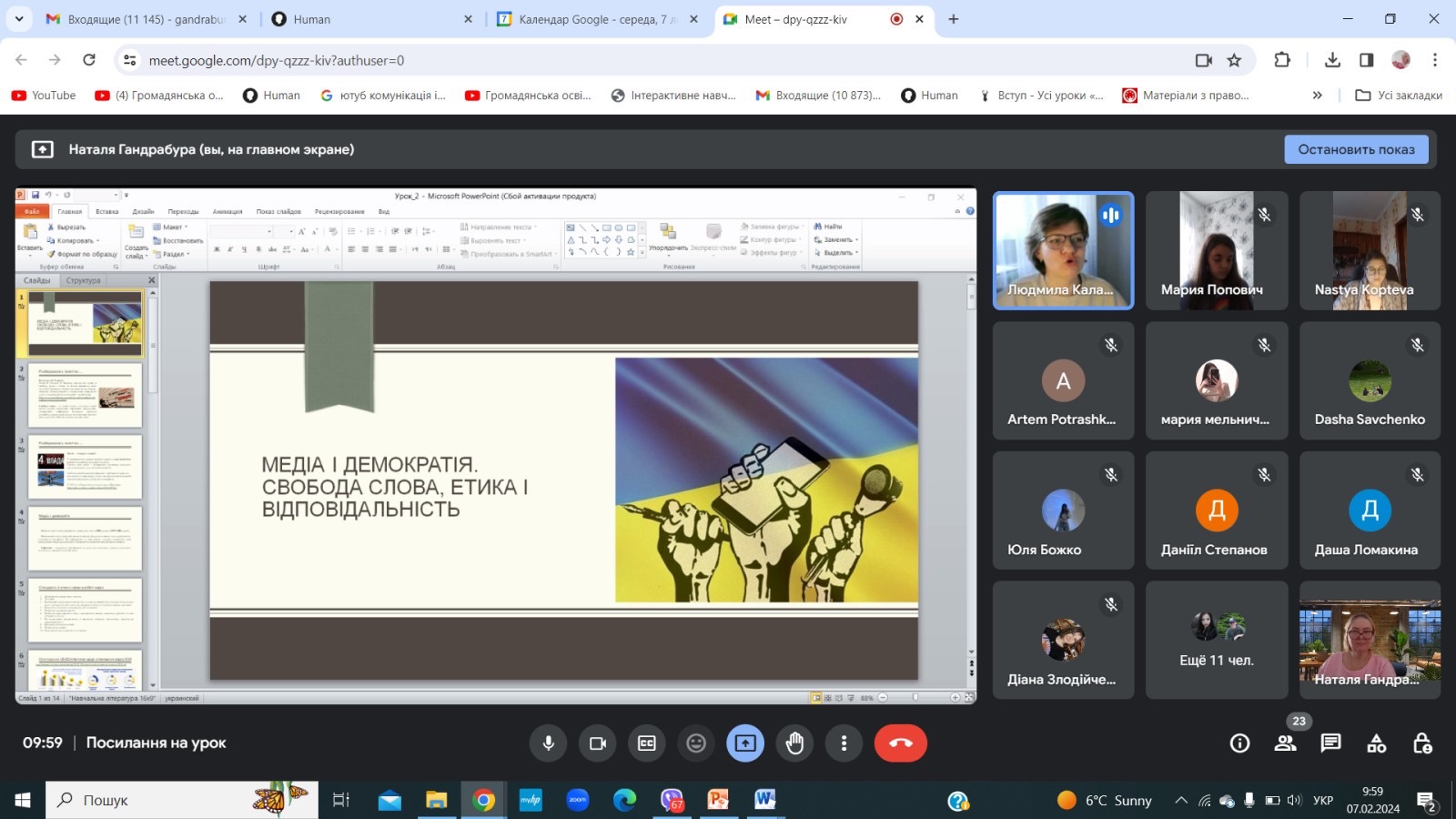Open Chrome downloads icon
This screenshot has height=819, width=1456.
1333,60
